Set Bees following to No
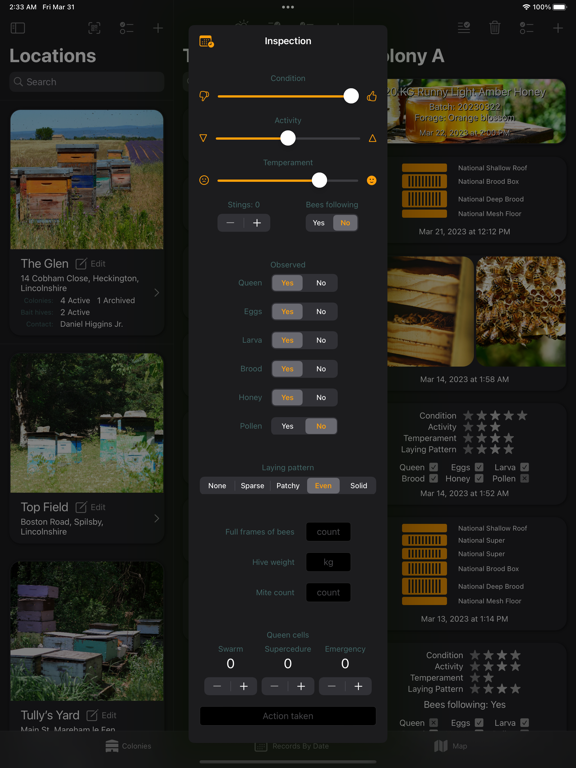Viewport: 576px width, 768px height. (x=345, y=223)
